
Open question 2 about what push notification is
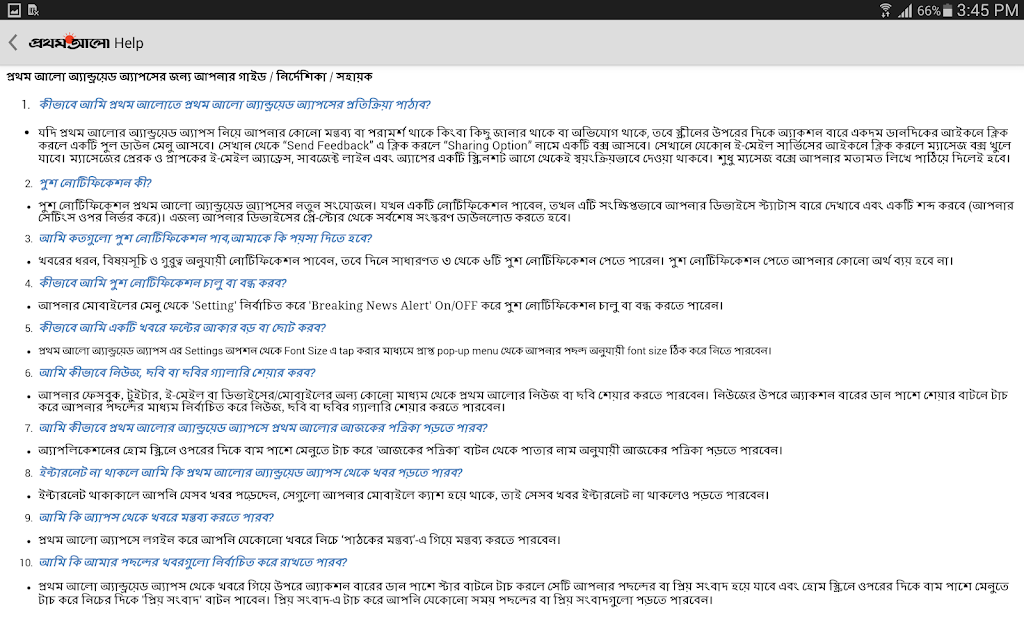[x=95, y=183]
